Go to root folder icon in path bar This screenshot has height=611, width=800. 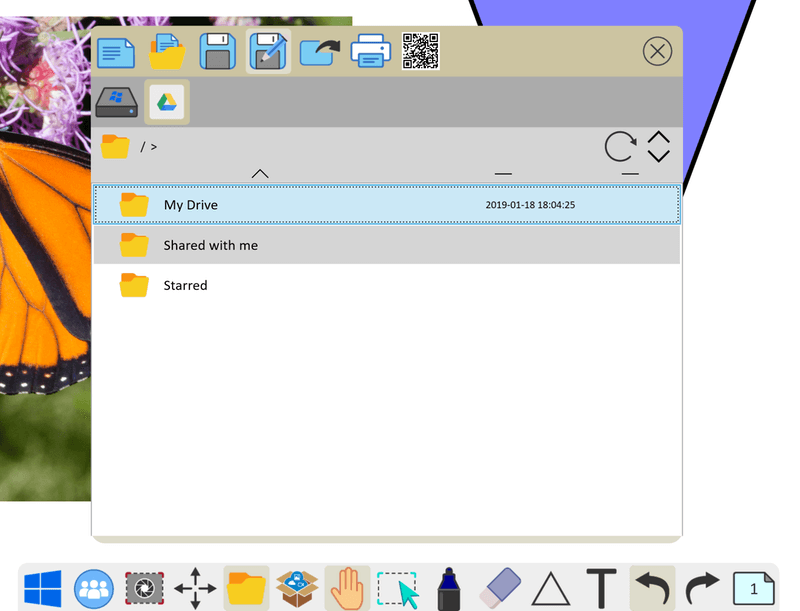point(115,147)
